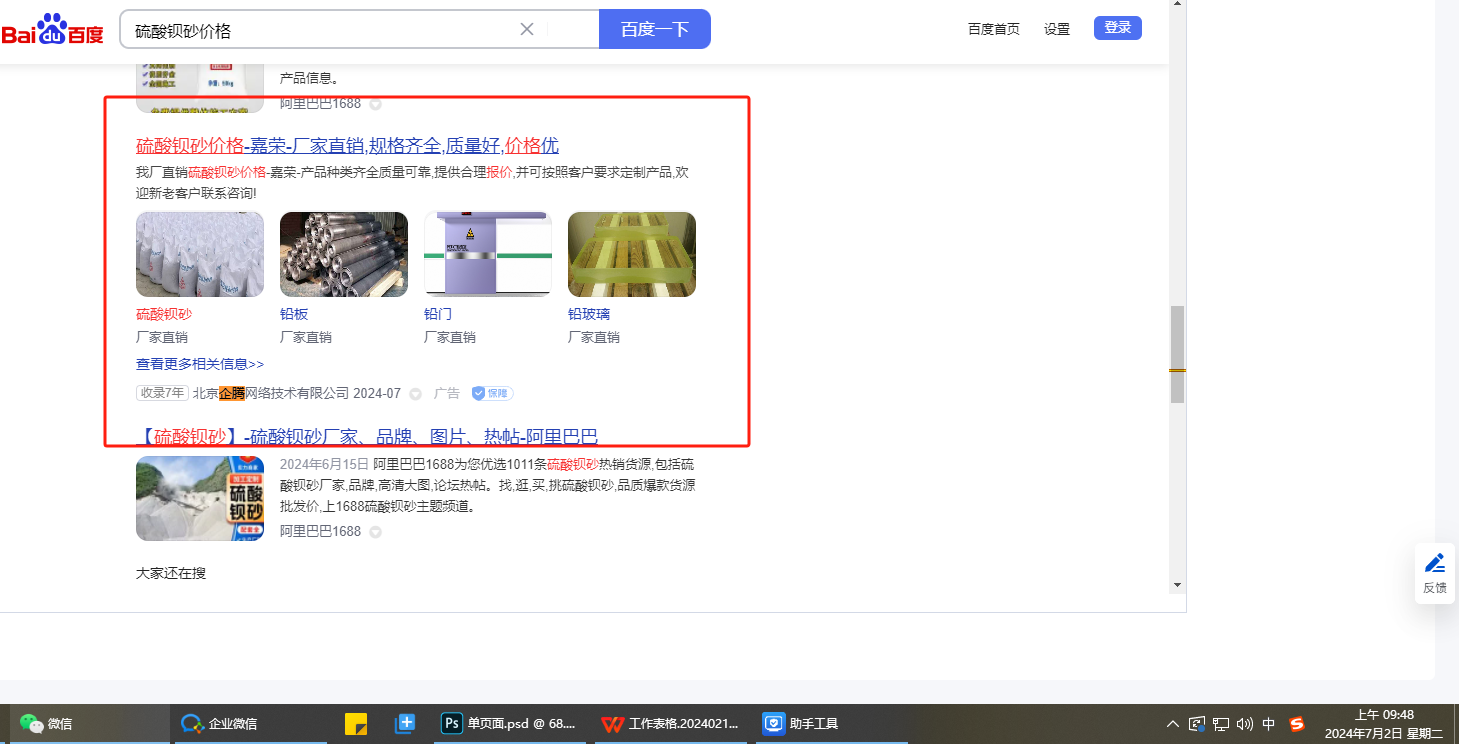Viewport: 1459px width, 744px height.
Task: Click the volume speaker tray icon
Action: click(x=1245, y=724)
